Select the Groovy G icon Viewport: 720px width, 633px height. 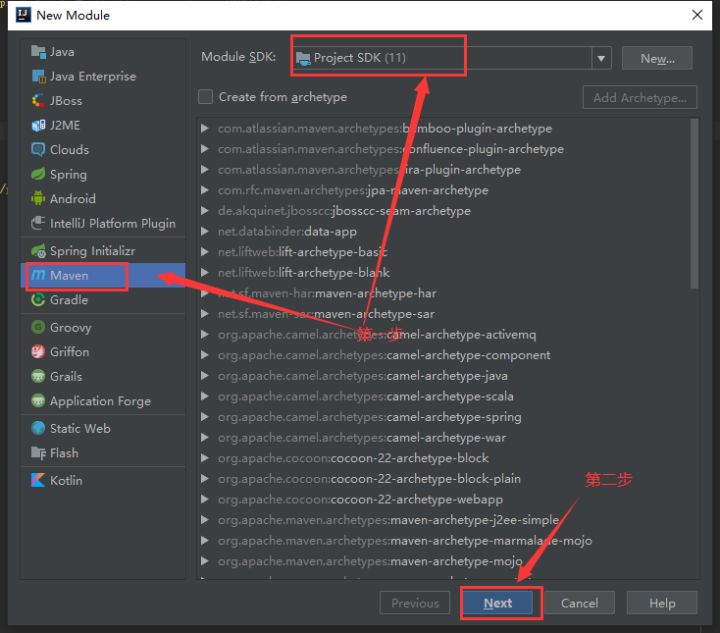point(38,327)
